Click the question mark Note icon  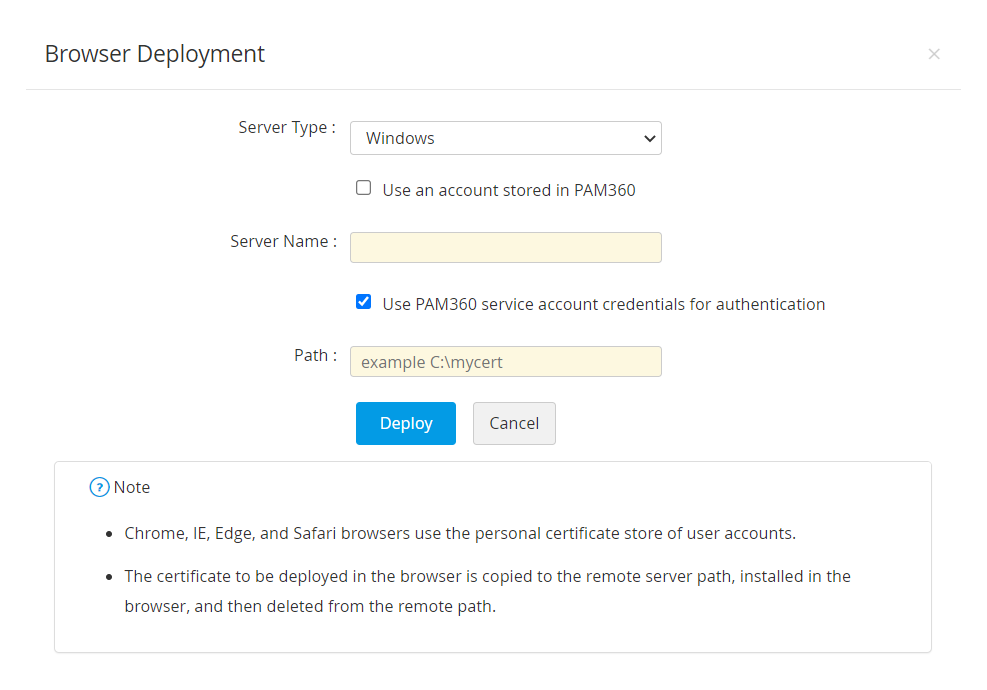tap(99, 487)
